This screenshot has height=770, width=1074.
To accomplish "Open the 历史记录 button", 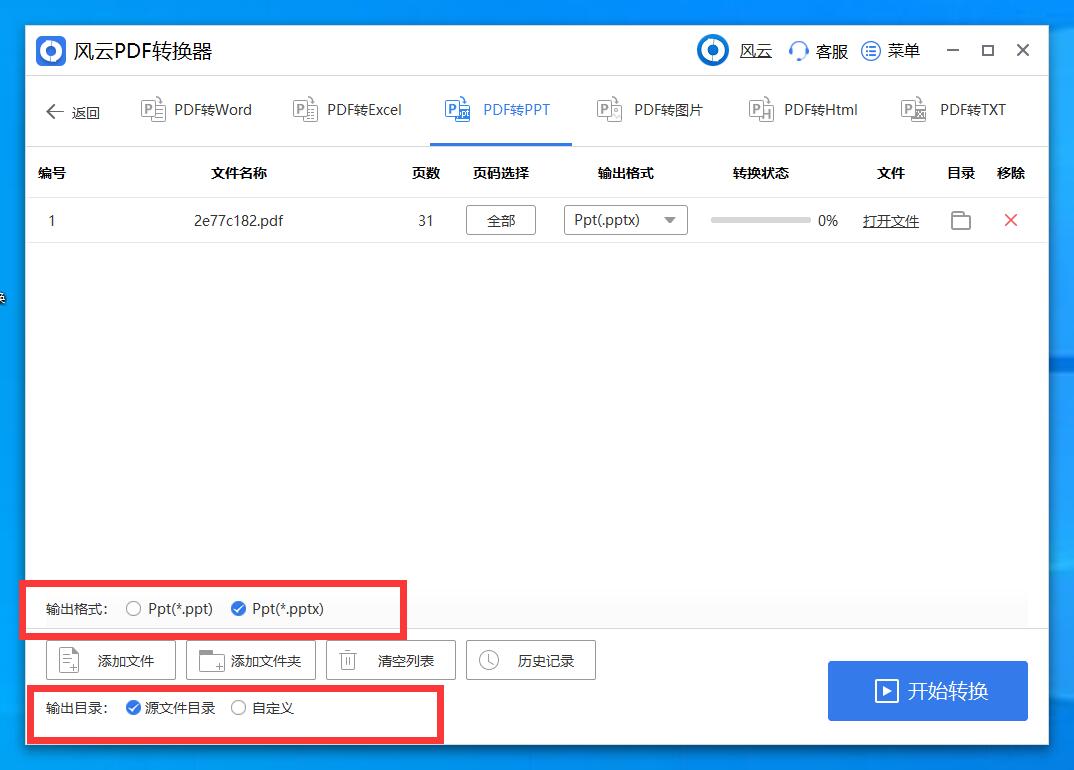I will [x=531, y=660].
